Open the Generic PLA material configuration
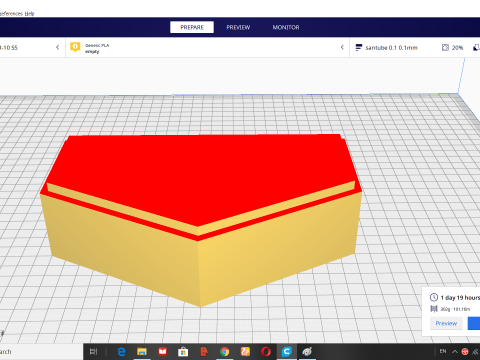 click(x=97, y=48)
